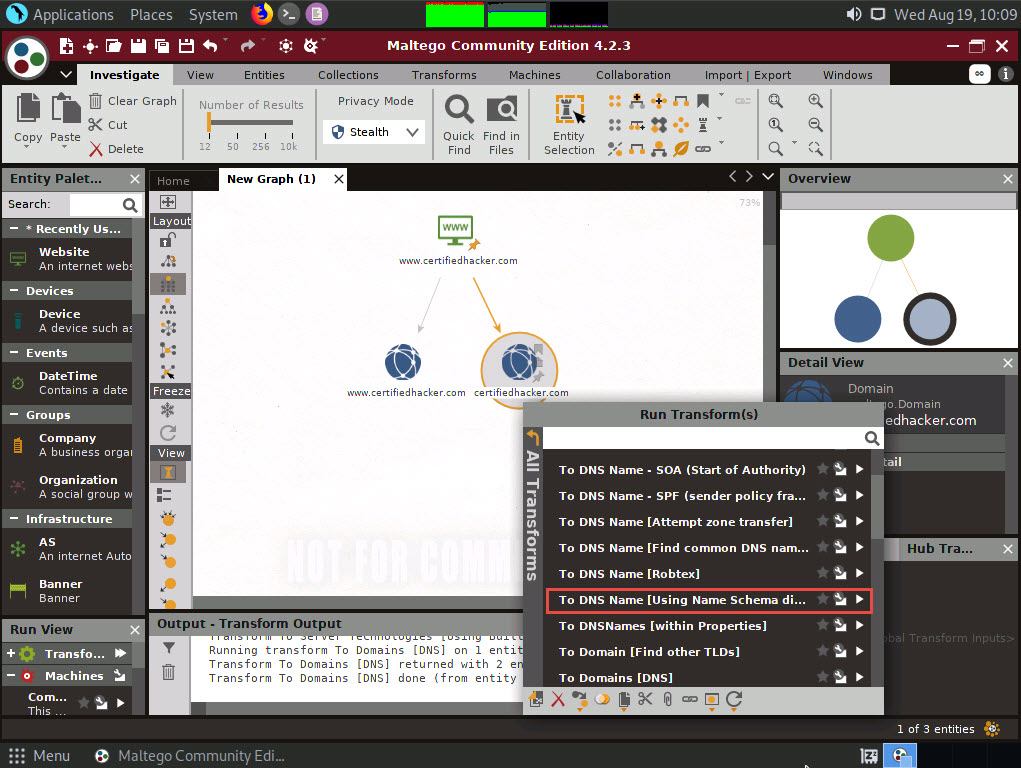Select To DNS Name [Robtex] transform
Image resolution: width=1021 pixels, height=768 pixels.
coord(629,574)
